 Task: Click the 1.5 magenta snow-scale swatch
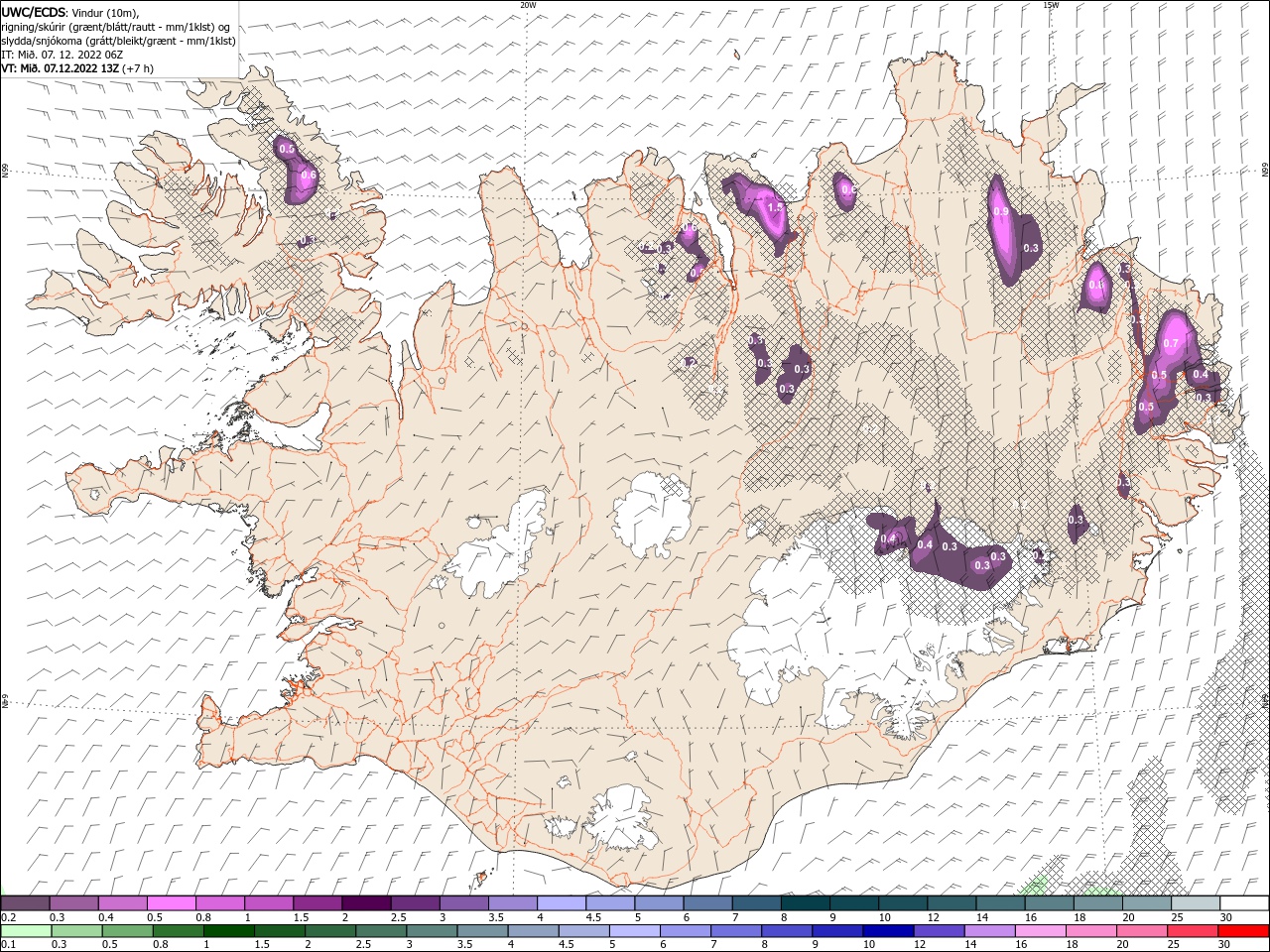(318, 903)
